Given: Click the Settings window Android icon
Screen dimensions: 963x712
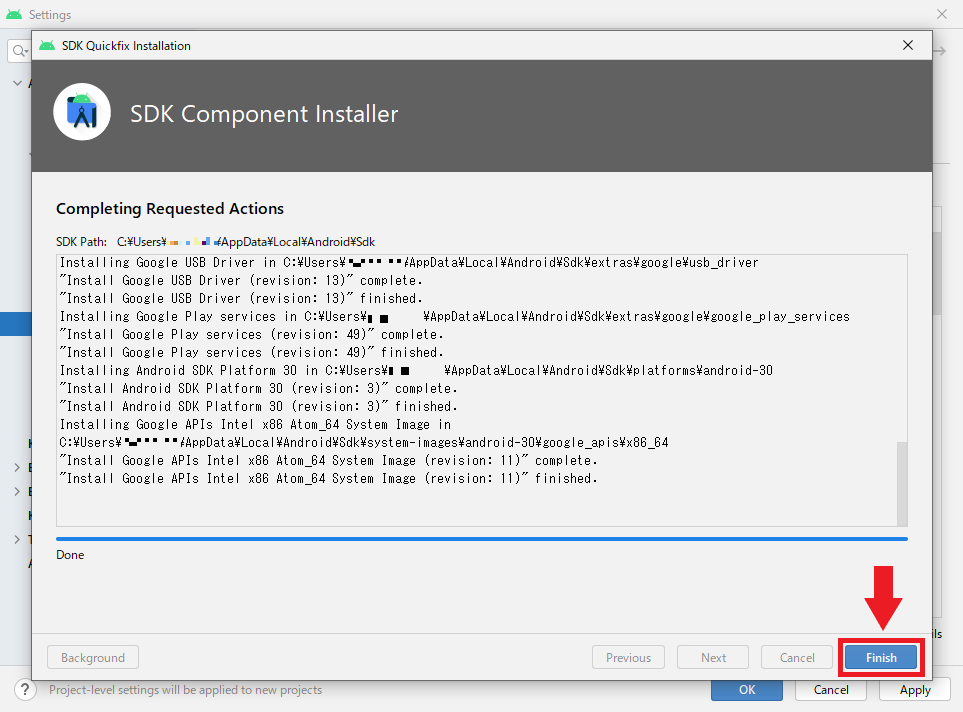Looking at the screenshot, I should click(x=14, y=14).
